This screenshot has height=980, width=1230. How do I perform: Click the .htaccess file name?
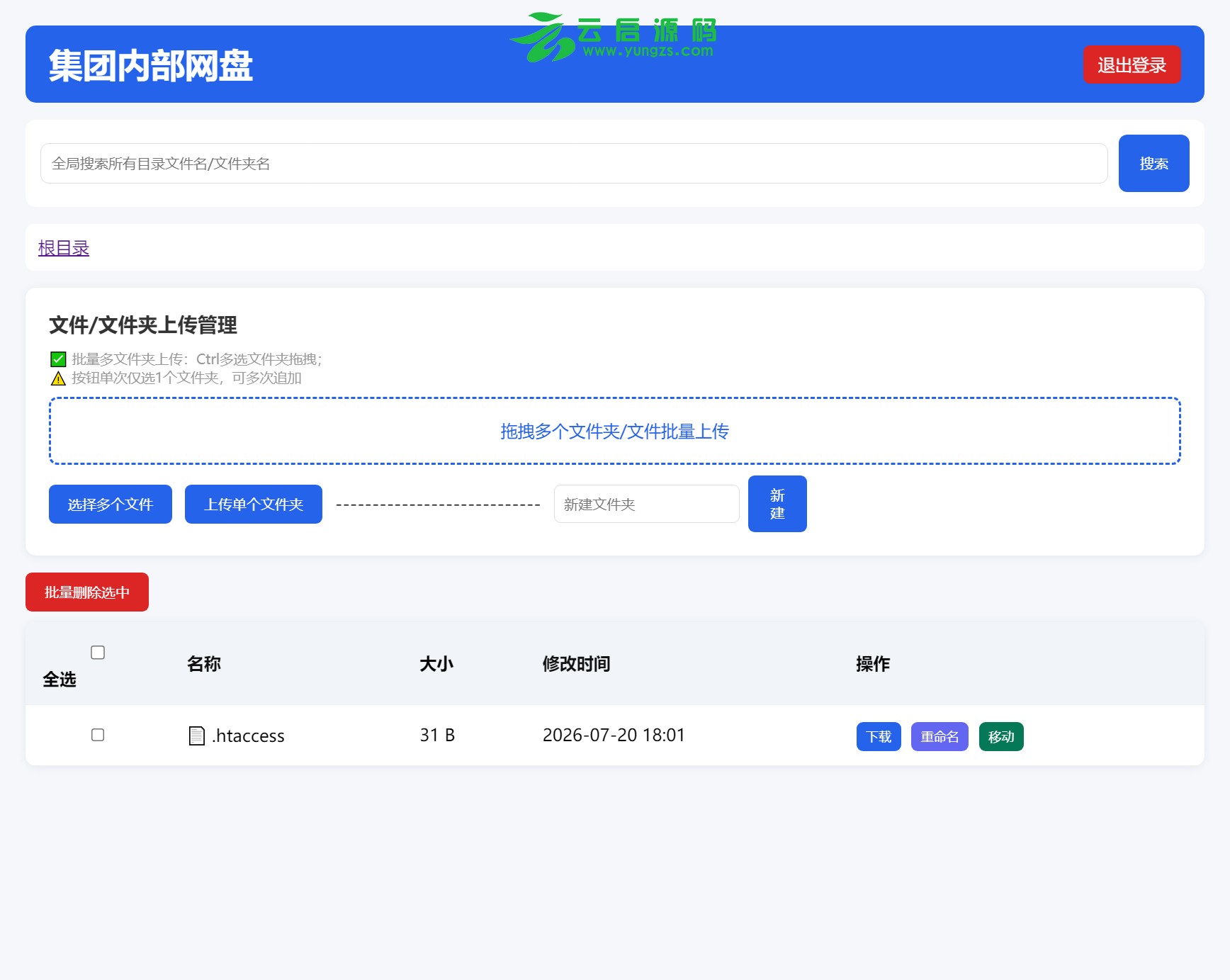(x=249, y=736)
